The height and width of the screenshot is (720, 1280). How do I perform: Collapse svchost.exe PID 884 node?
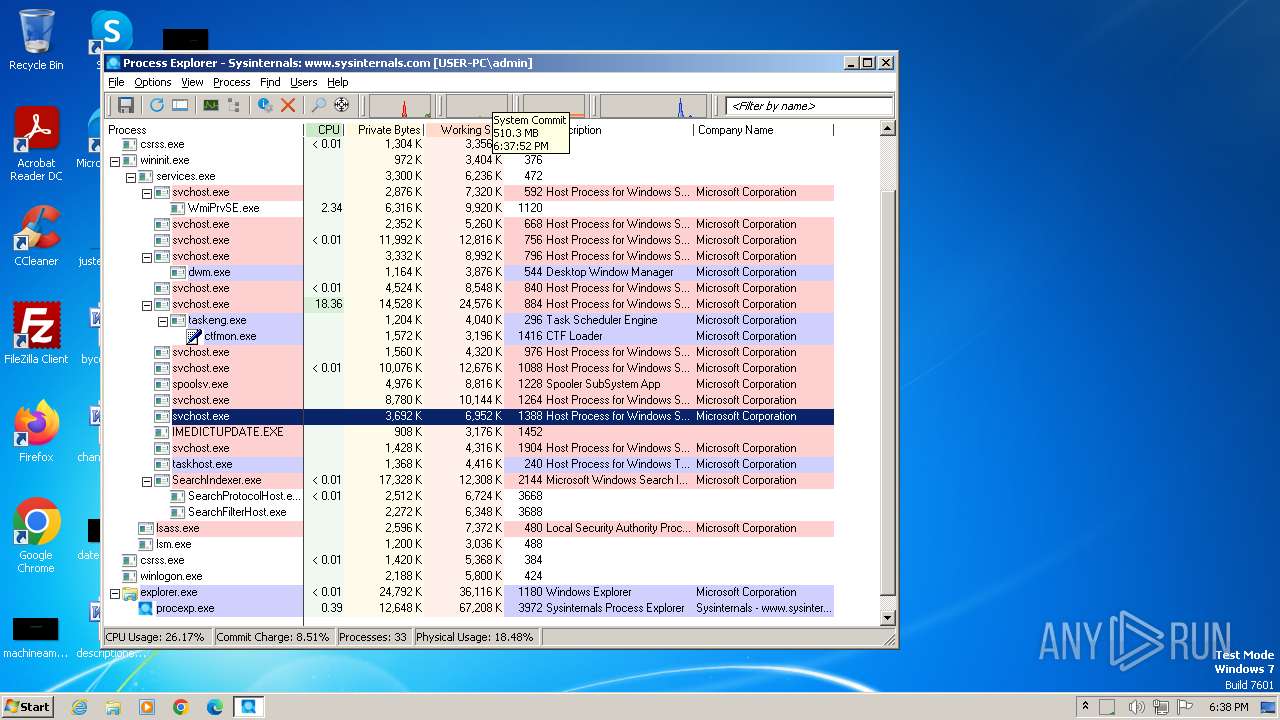point(146,304)
